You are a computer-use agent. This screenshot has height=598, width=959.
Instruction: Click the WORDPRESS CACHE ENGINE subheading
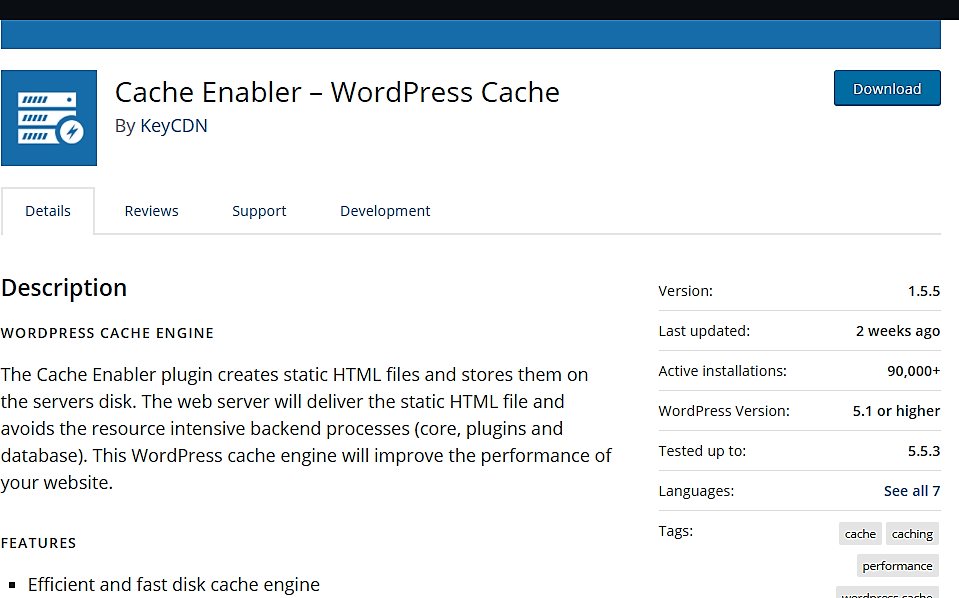(x=107, y=333)
